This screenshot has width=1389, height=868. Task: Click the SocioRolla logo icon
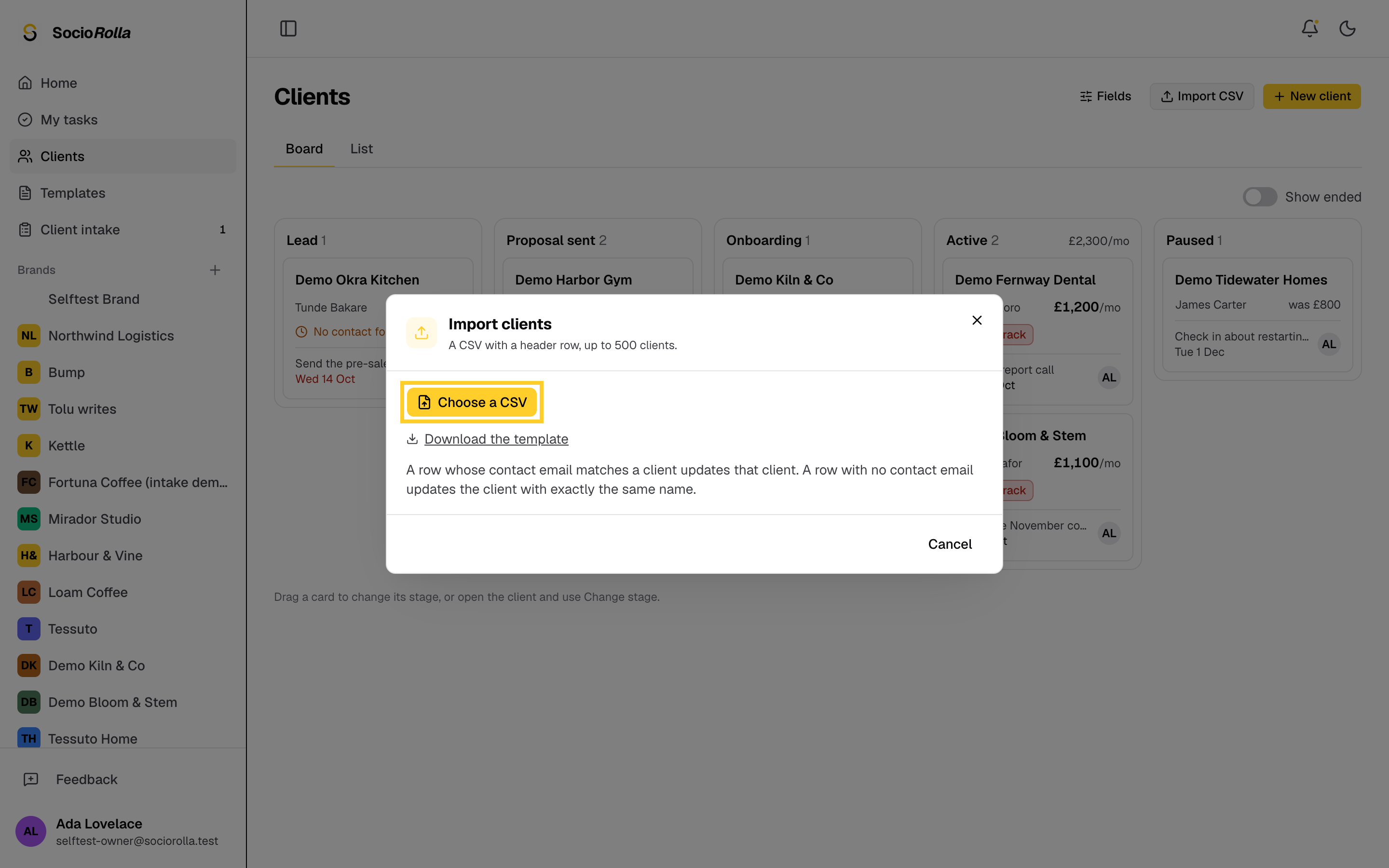click(30, 33)
